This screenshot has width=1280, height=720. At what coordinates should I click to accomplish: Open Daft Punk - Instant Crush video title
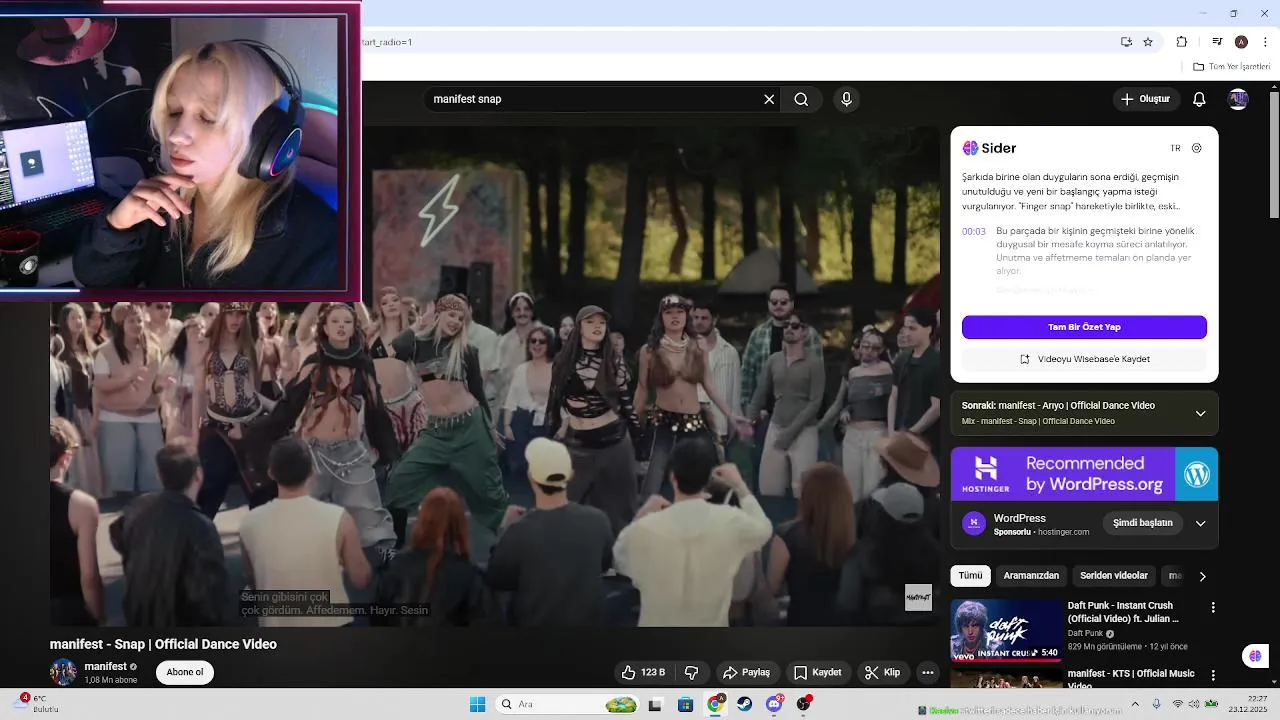point(1123,612)
